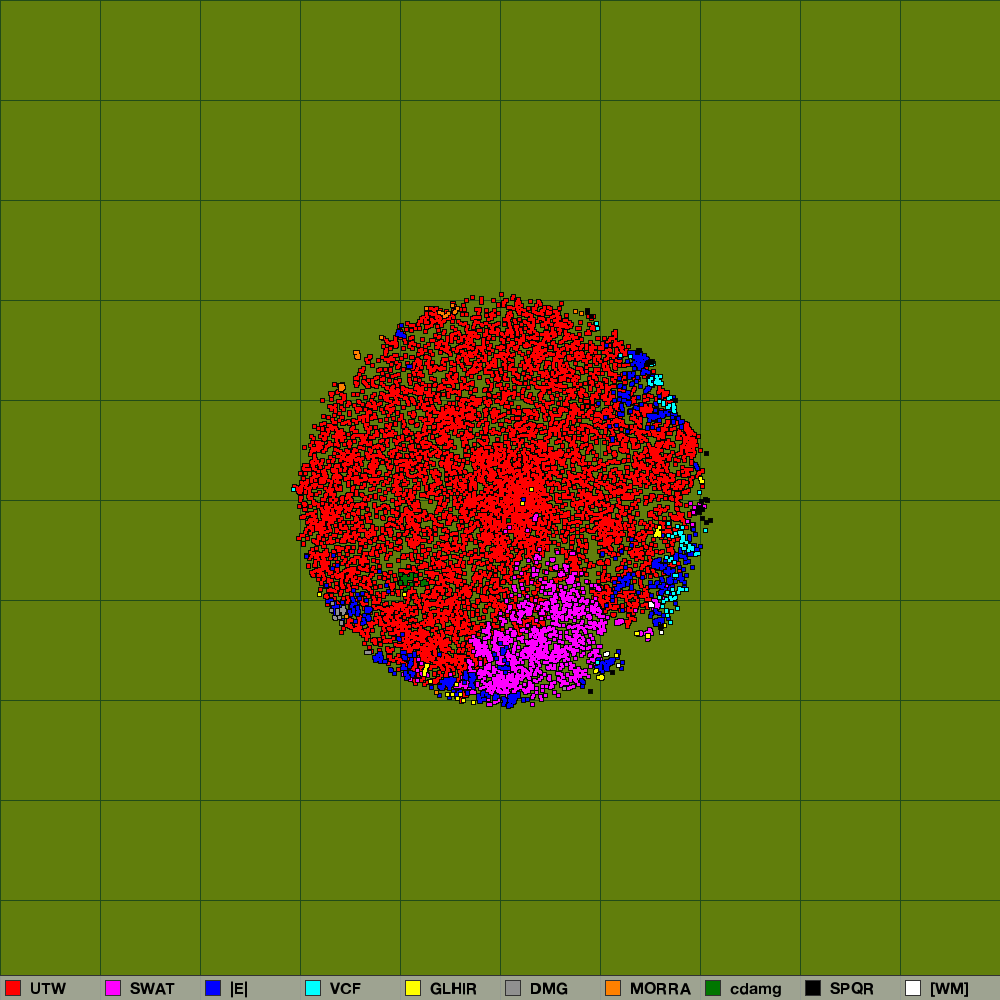Click the white [WM] legend swatch
This screenshot has height=1000, width=1000.
coord(913,988)
